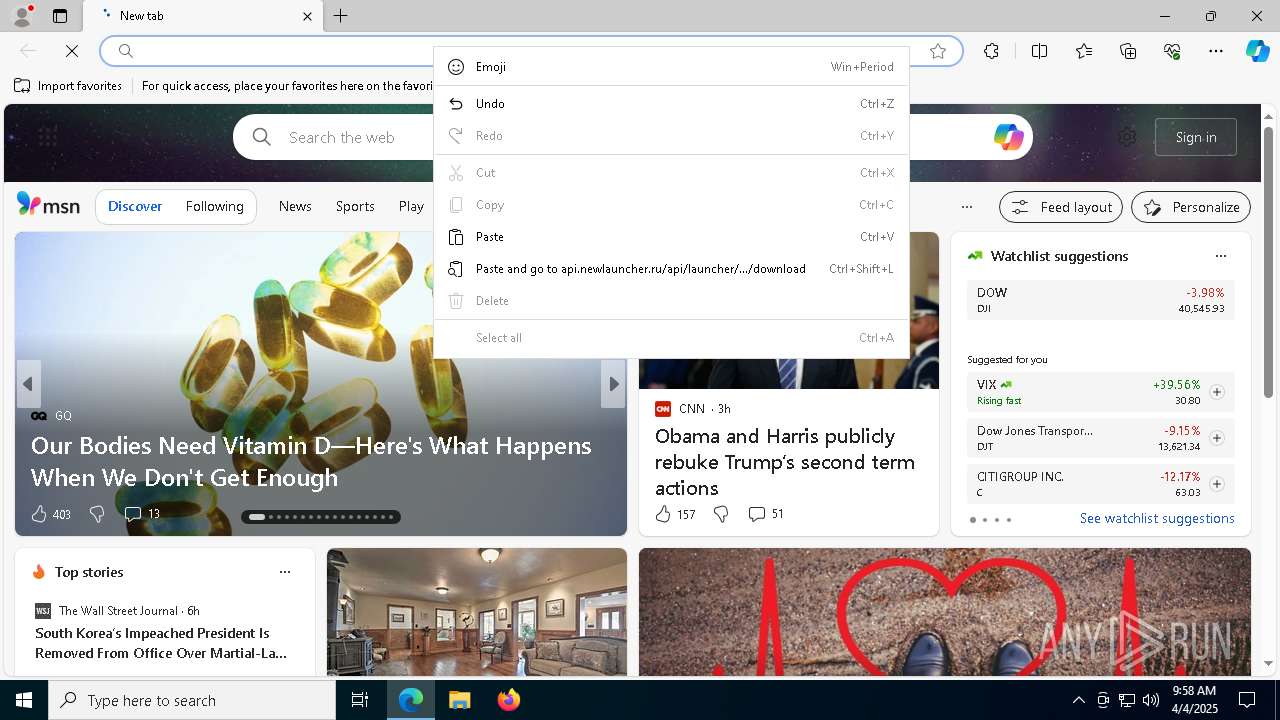1280x720 pixels.
Task: Open Task View on taskbar
Action: tap(360, 700)
